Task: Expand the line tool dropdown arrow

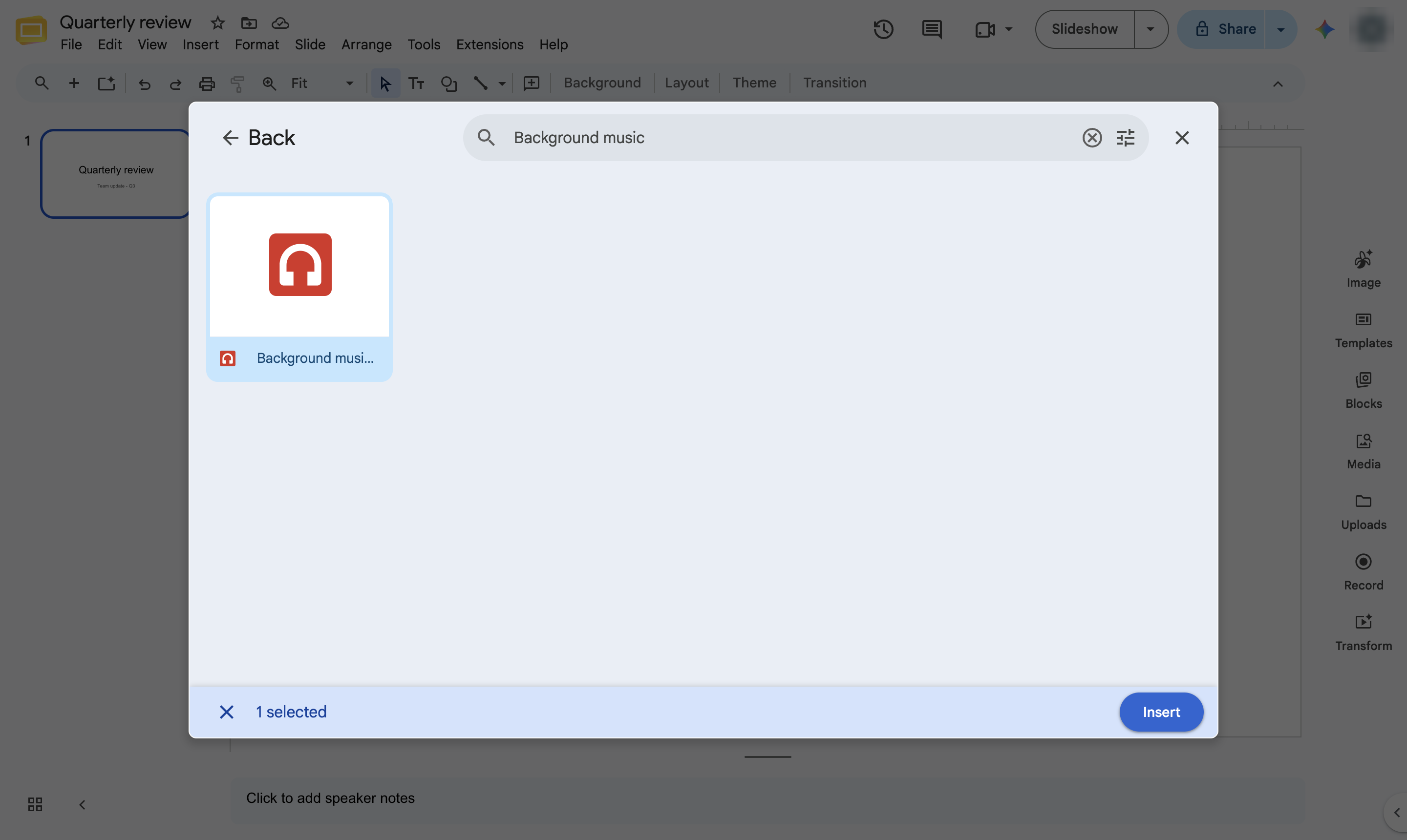Action: coord(502,84)
